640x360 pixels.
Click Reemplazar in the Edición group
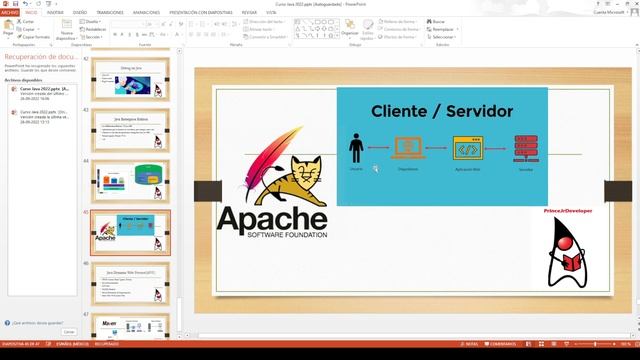click(x=442, y=29)
